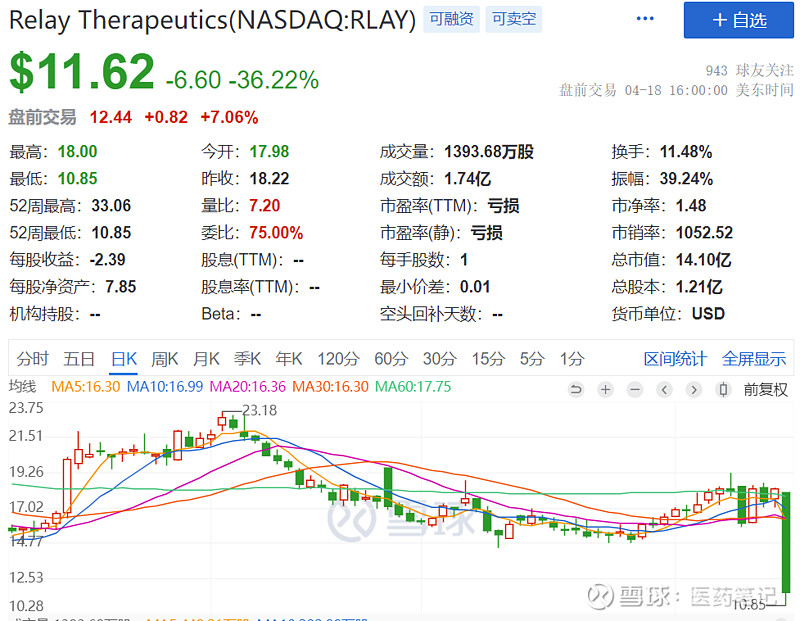Click 总市值 value 14.10亿
The width and height of the screenshot is (800, 621).
(x=704, y=260)
